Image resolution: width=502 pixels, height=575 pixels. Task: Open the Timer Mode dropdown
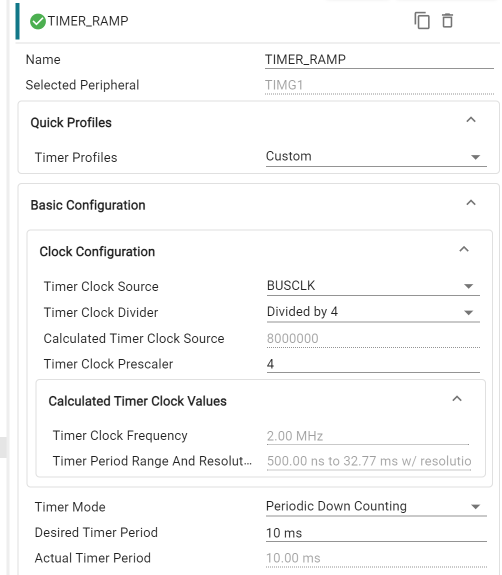[376, 506]
